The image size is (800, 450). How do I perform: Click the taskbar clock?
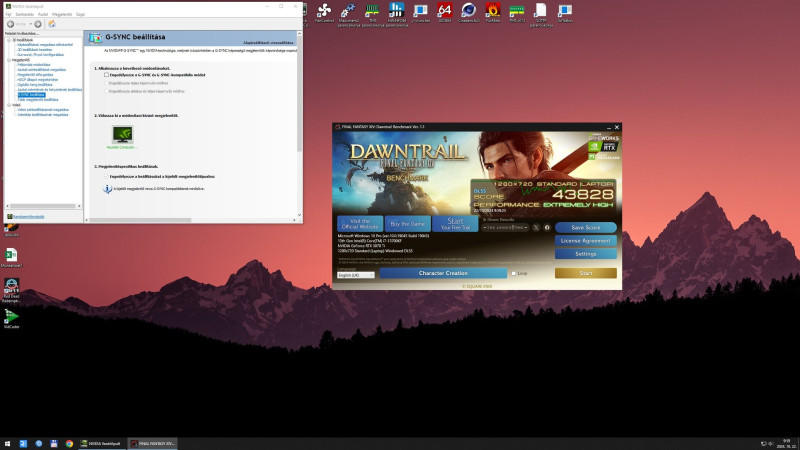787,444
